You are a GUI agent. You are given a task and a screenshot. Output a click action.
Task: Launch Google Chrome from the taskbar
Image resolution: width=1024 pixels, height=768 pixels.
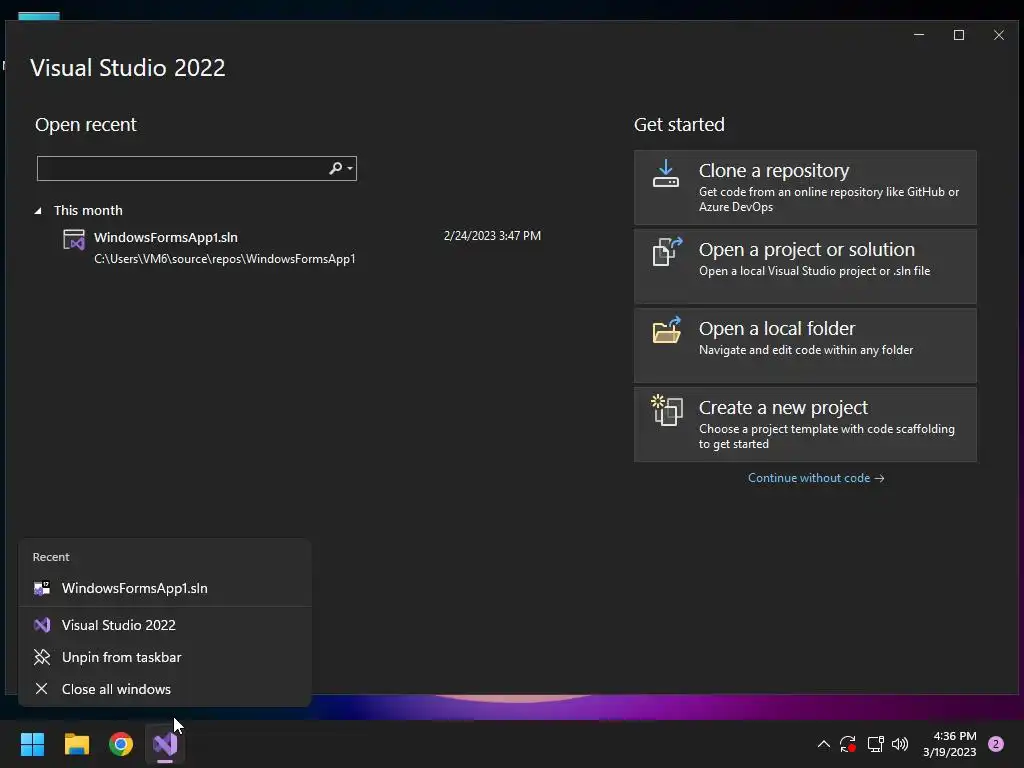(121, 744)
